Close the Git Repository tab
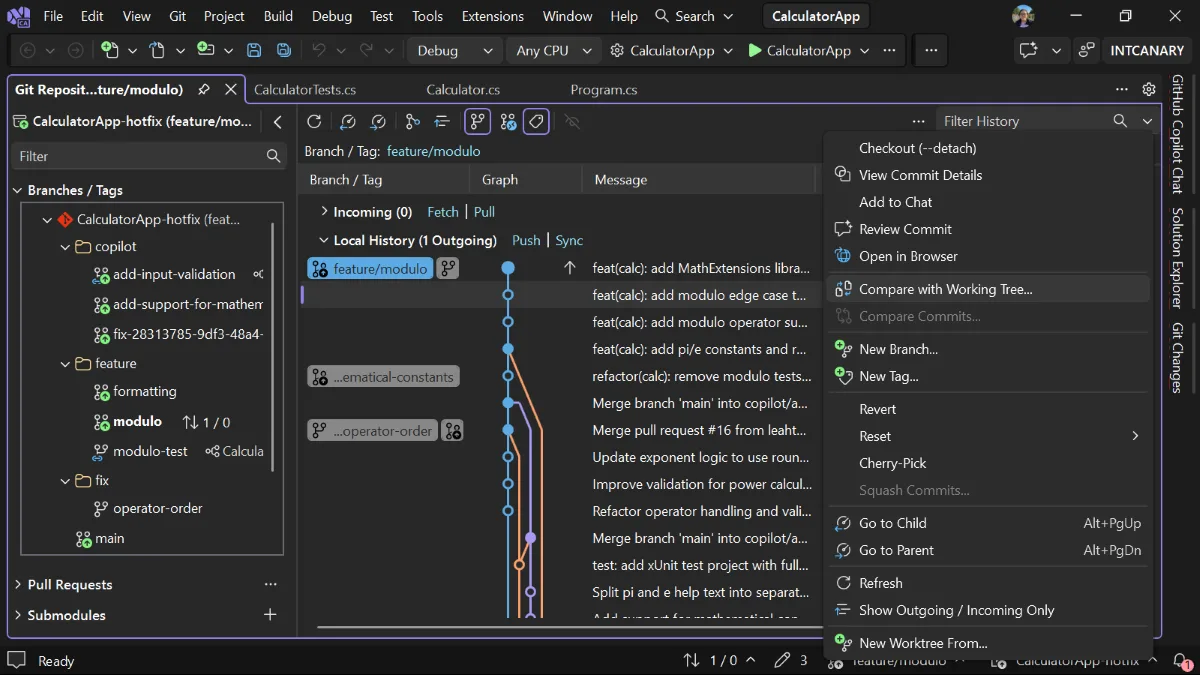This screenshot has height=675, width=1200. (231, 89)
